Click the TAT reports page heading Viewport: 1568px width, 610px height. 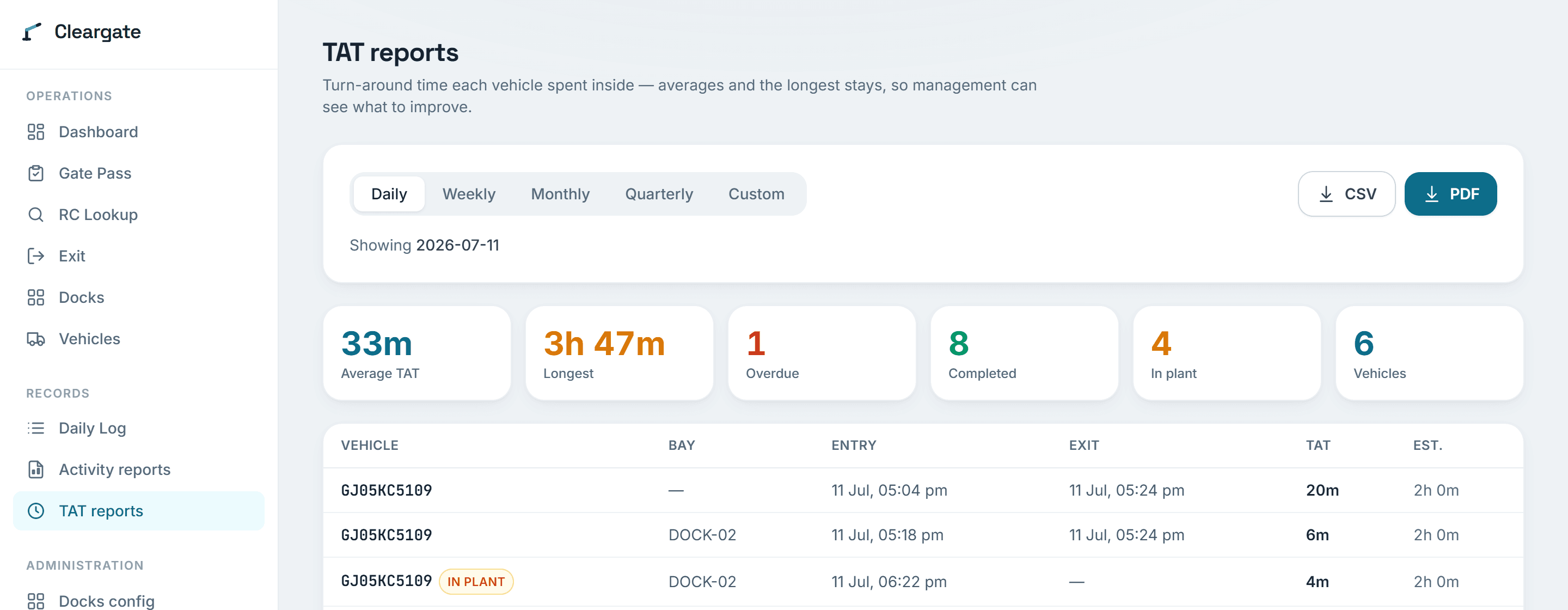coord(390,53)
